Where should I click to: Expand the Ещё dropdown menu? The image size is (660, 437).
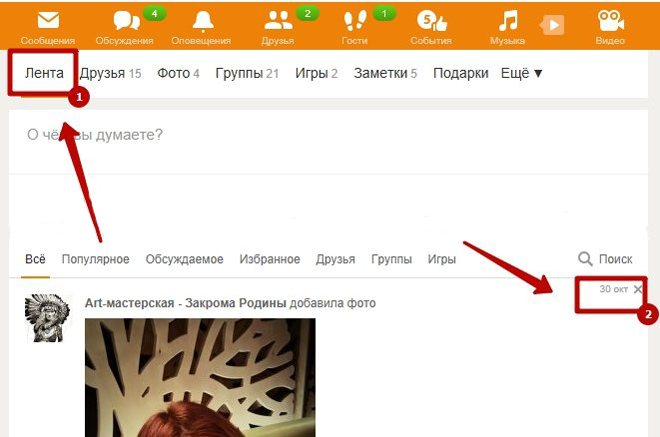pos(522,73)
